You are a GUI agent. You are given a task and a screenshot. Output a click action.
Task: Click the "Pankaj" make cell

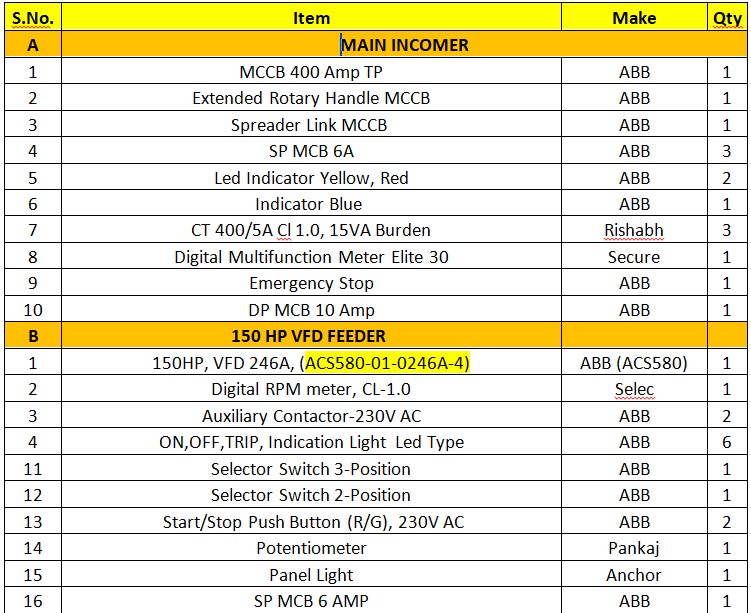(634, 548)
